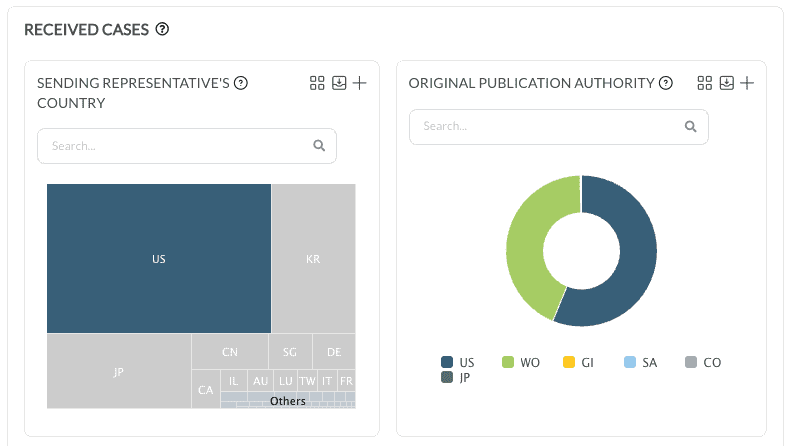Toggle WO legend swatch
Image resolution: width=796 pixels, height=446 pixels.
point(508,362)
